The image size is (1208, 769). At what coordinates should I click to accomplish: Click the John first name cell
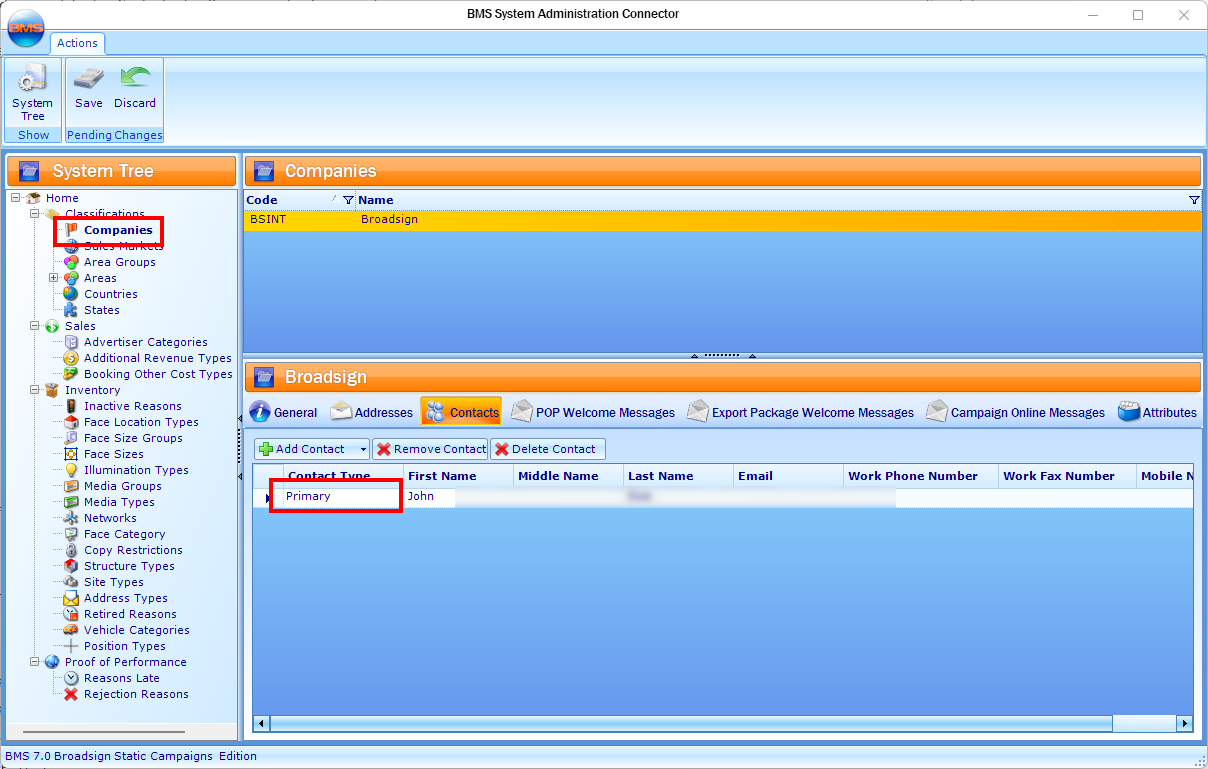click(x=459, y=496)
